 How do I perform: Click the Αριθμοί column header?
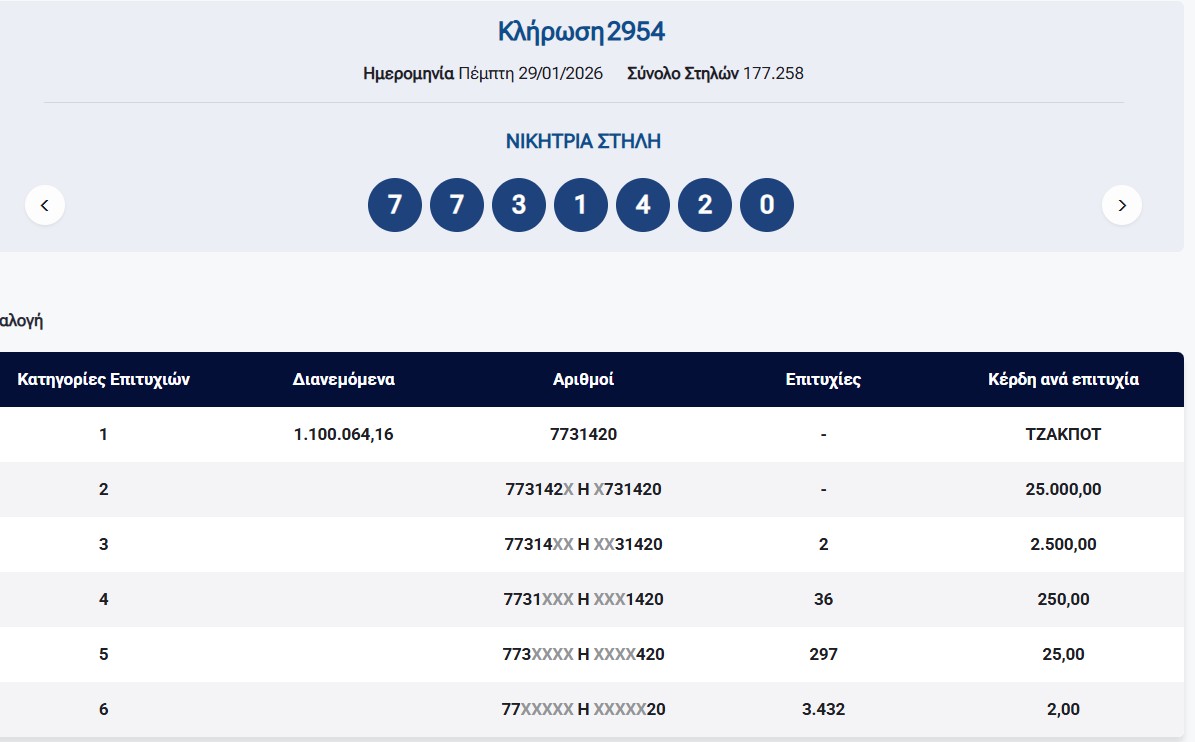(x=583, y=380)
